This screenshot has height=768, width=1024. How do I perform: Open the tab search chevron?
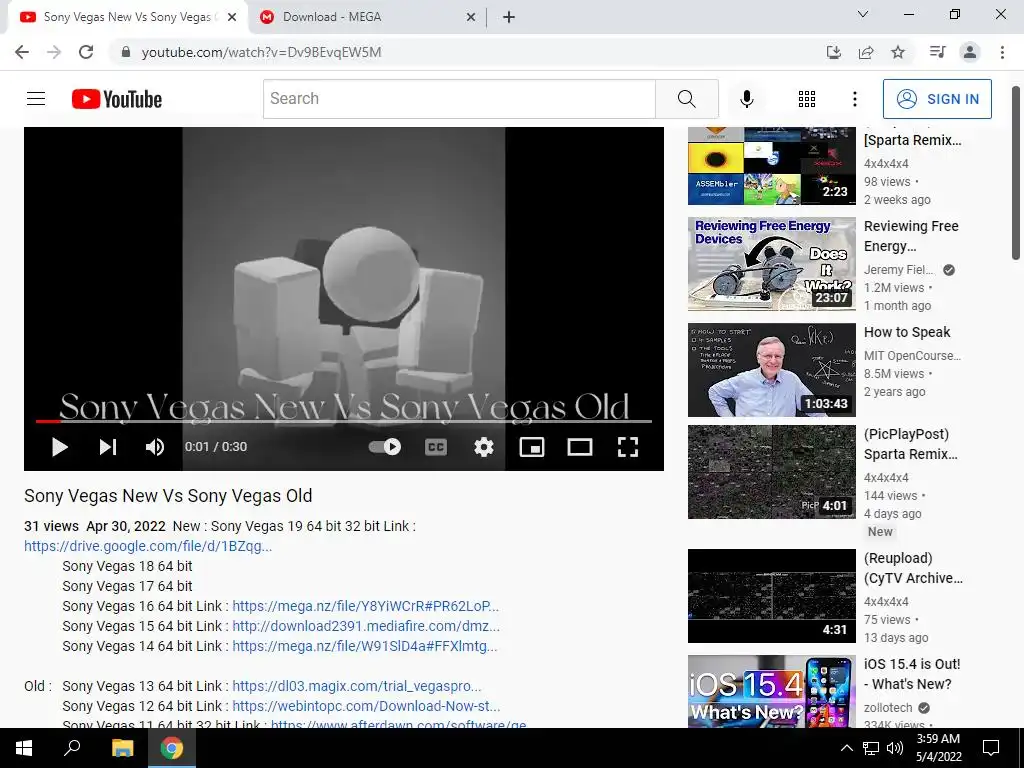pos(863,14)
